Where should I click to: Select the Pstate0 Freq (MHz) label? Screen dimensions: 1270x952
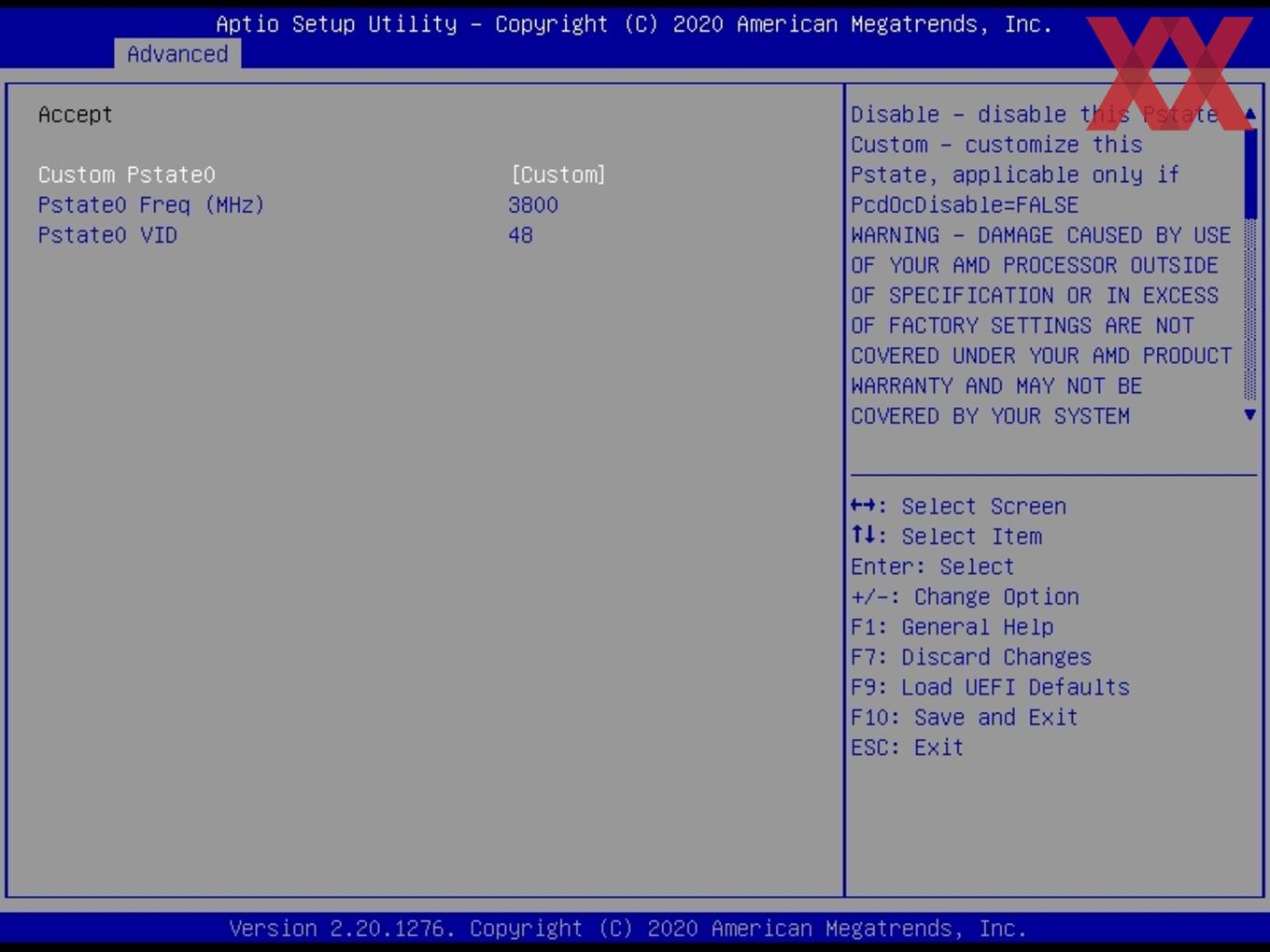(x=151, y=205)
